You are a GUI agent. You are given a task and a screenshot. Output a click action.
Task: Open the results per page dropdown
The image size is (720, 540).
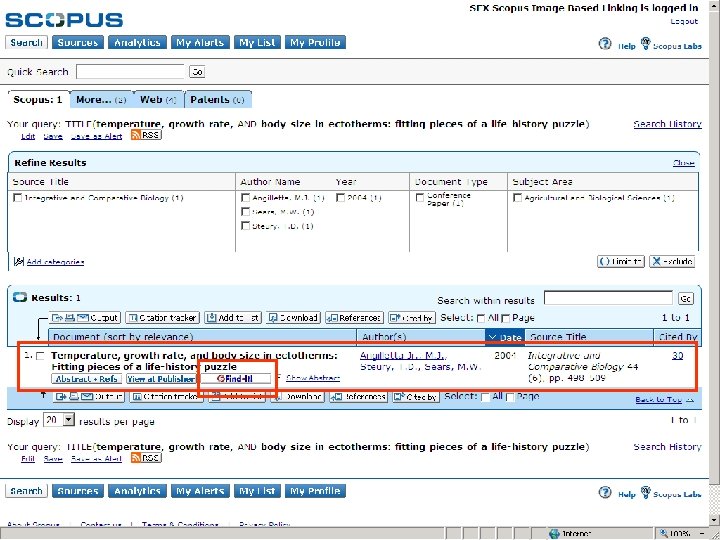coord(59,419)
